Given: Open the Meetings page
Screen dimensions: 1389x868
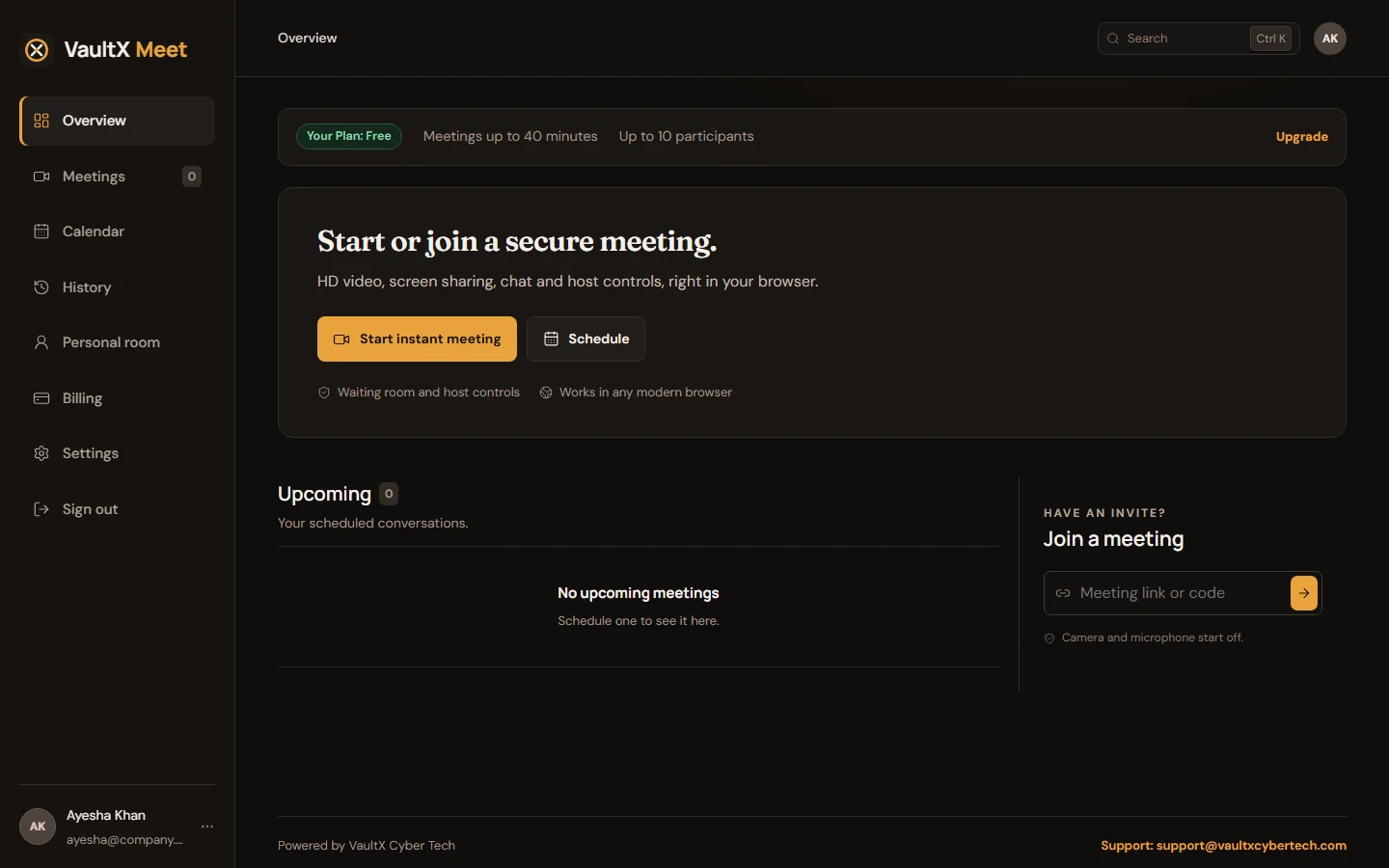Looking at the screenshot, I should click(117, 176).
